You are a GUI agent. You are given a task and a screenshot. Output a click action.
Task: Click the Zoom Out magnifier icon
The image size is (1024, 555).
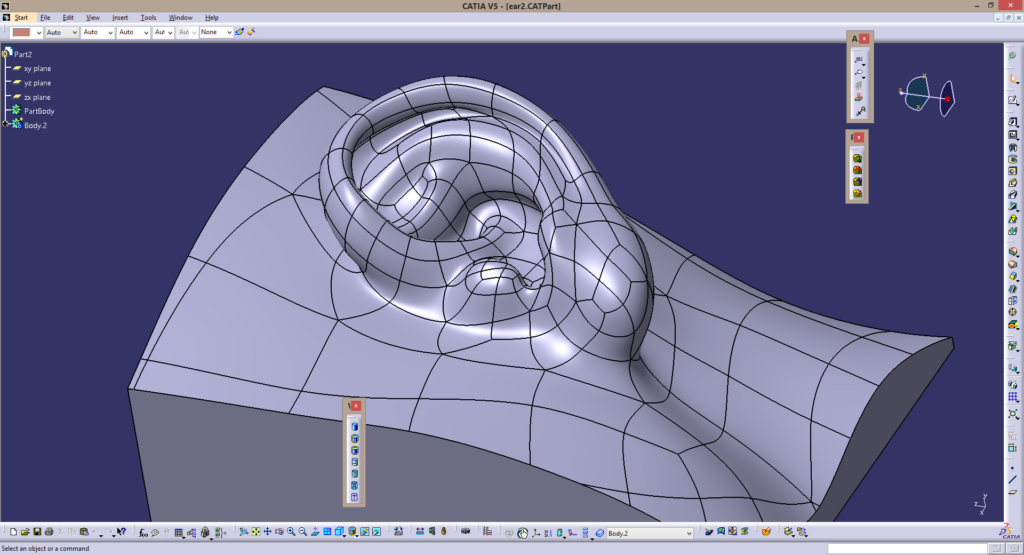click(x=302, y=532)
